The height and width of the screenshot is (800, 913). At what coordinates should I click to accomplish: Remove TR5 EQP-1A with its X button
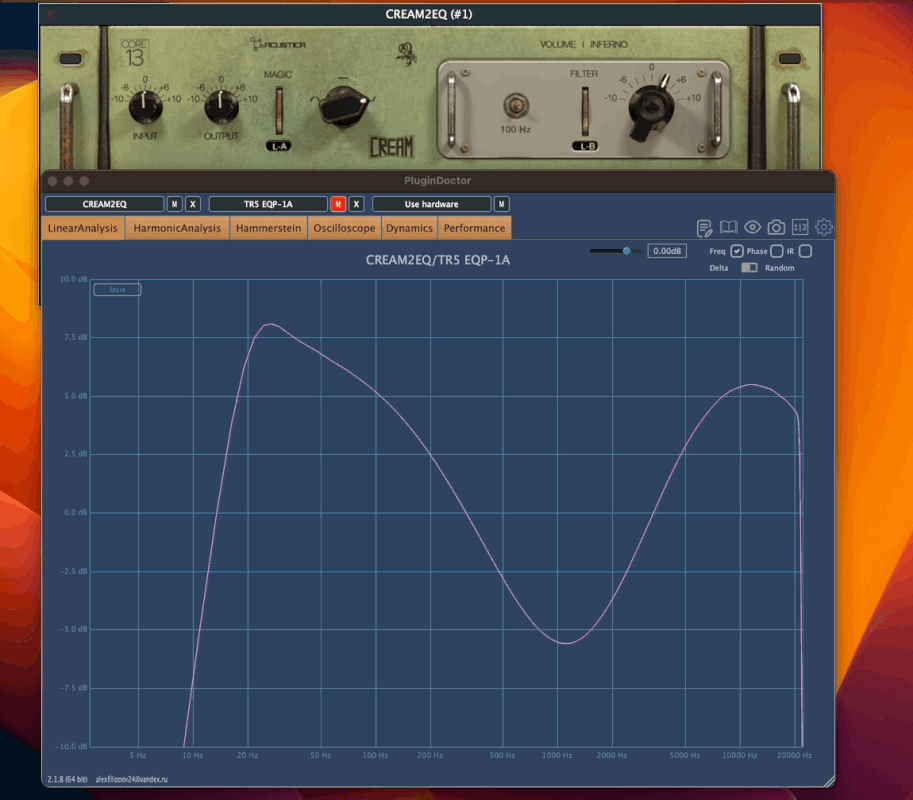(356, 204)
